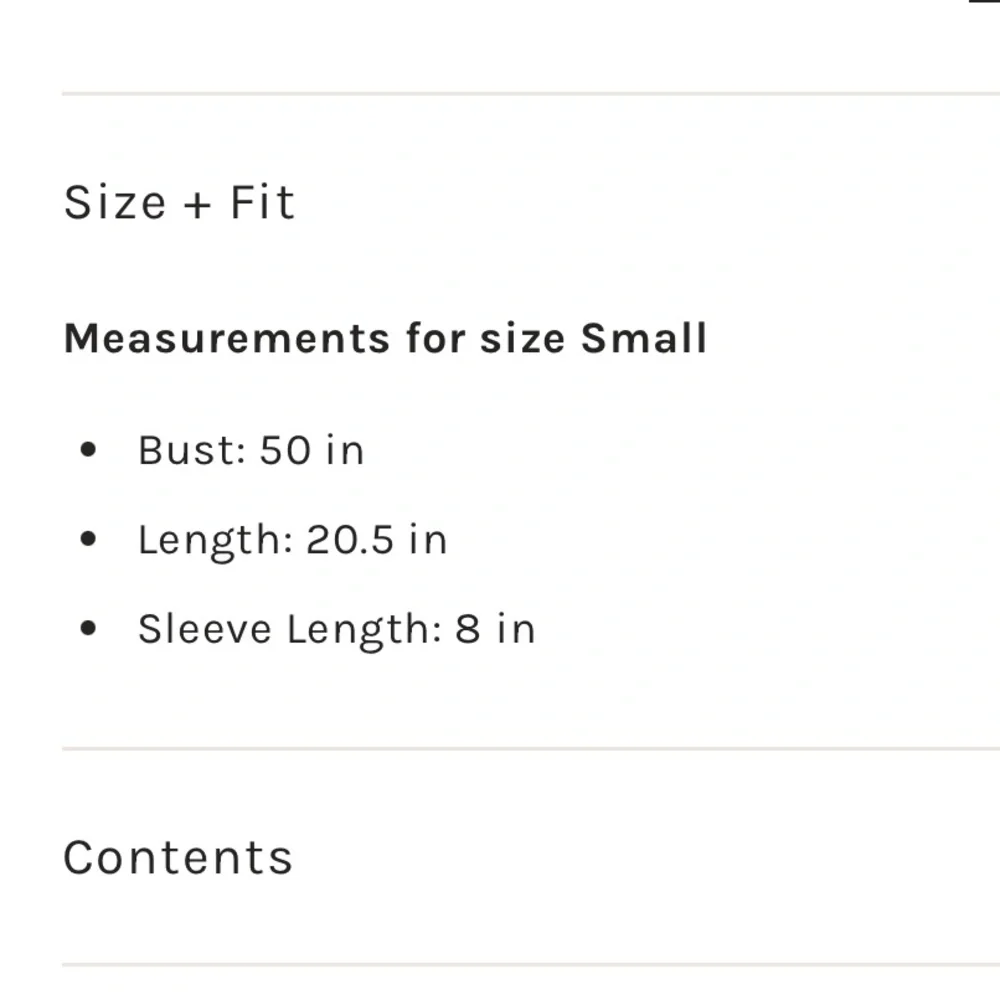Click the bullet point beside Sleeve Length

(x=88, y=630)
